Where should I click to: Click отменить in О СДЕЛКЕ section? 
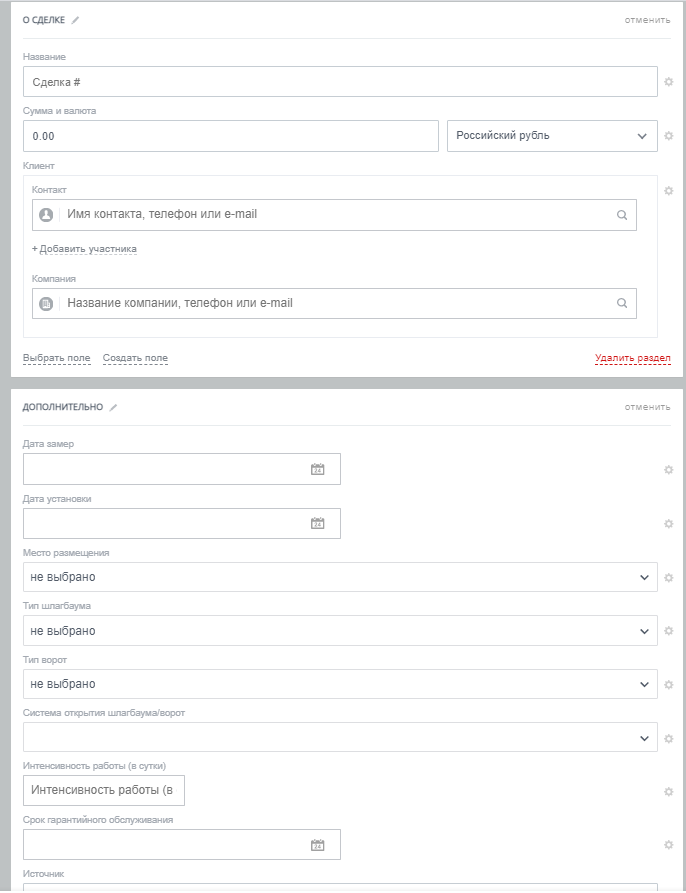pos(647,20)
